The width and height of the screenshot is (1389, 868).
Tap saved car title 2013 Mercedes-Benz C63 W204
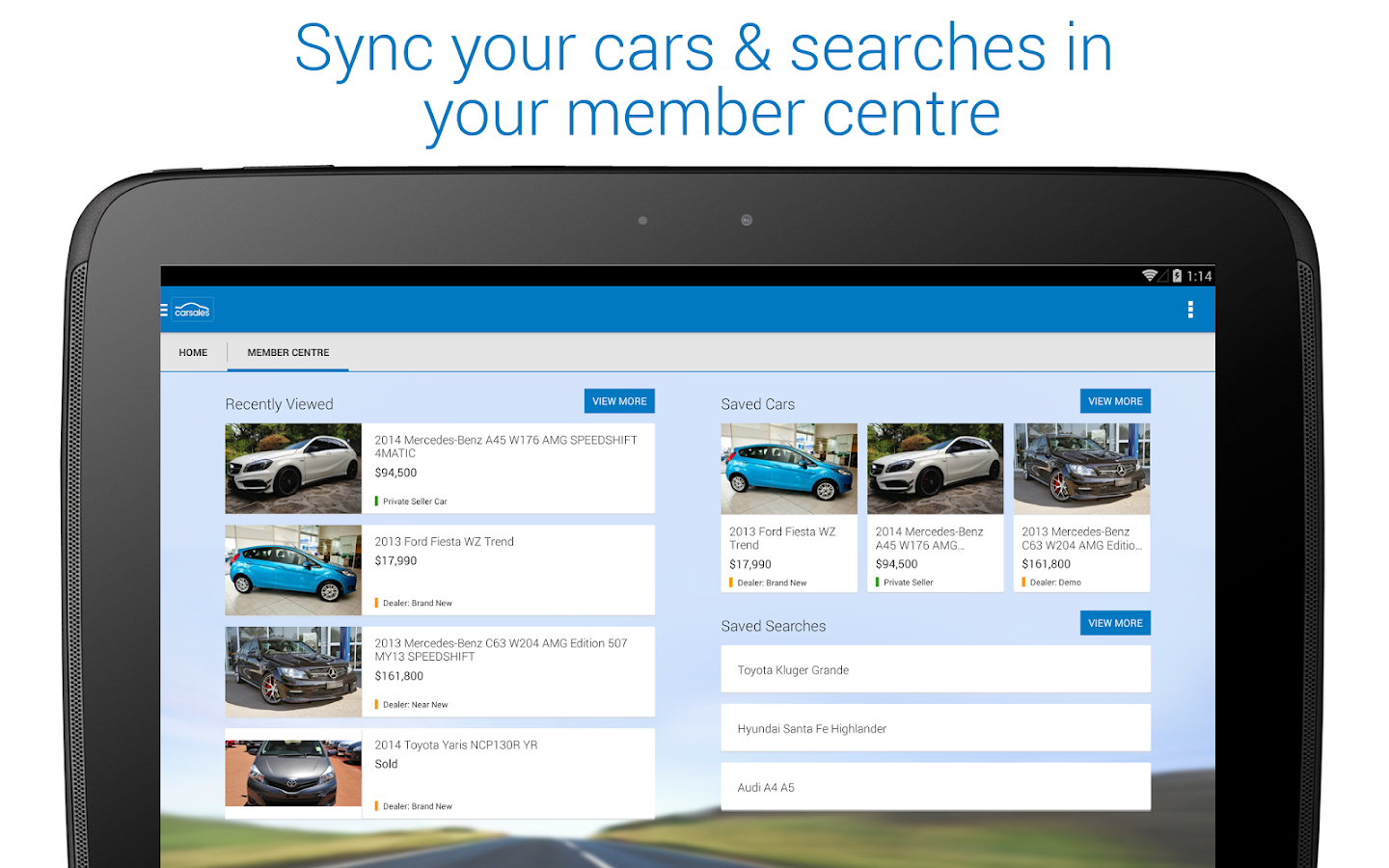click(x=1081, y=538)
